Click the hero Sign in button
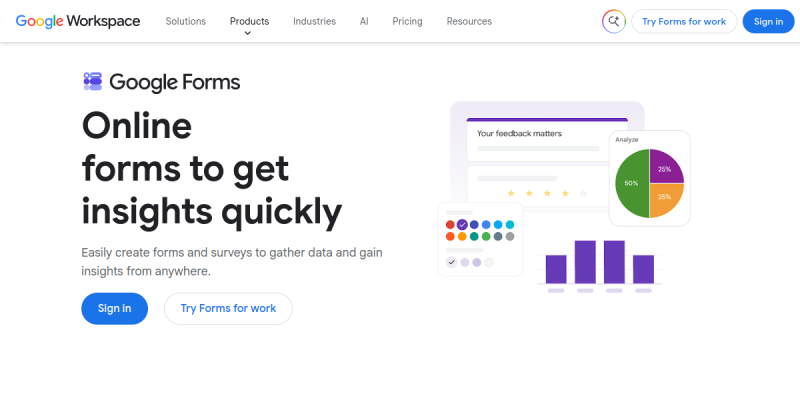Viewport: 800px width, 400px height. 114,308
